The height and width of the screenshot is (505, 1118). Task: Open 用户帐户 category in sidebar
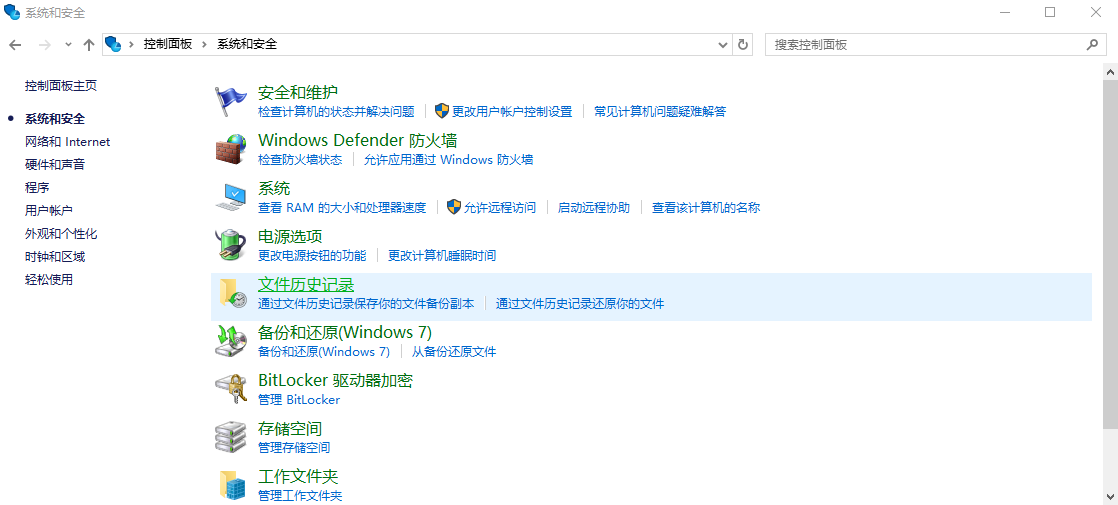48,210
